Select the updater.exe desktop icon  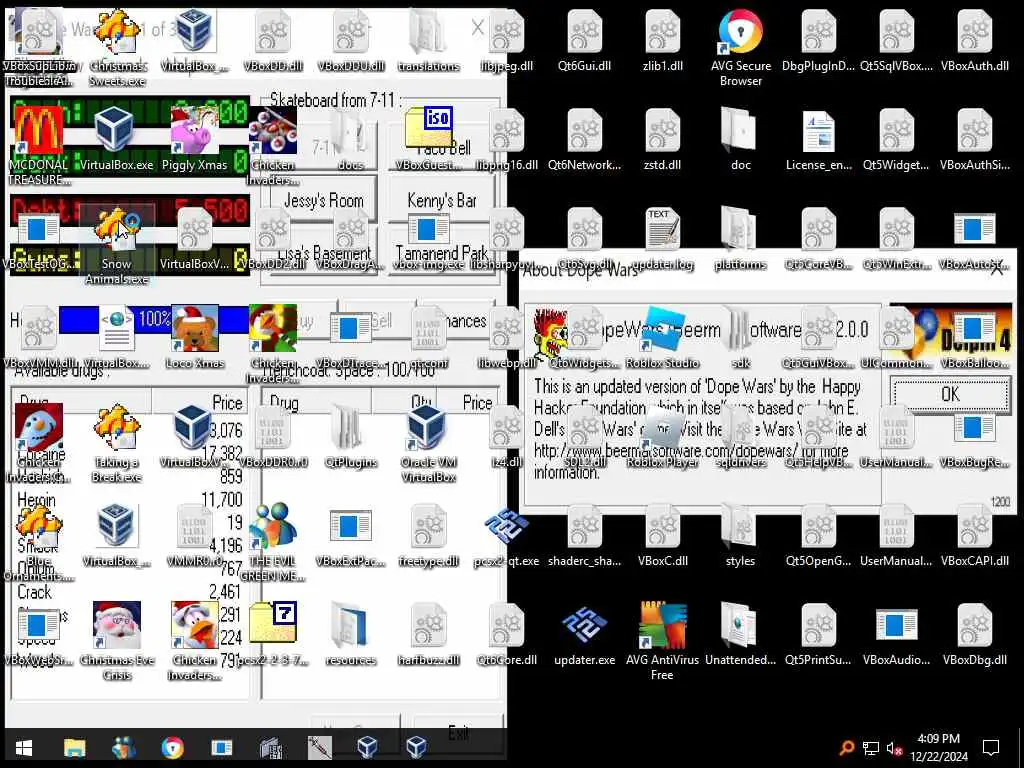click(584, 633)
